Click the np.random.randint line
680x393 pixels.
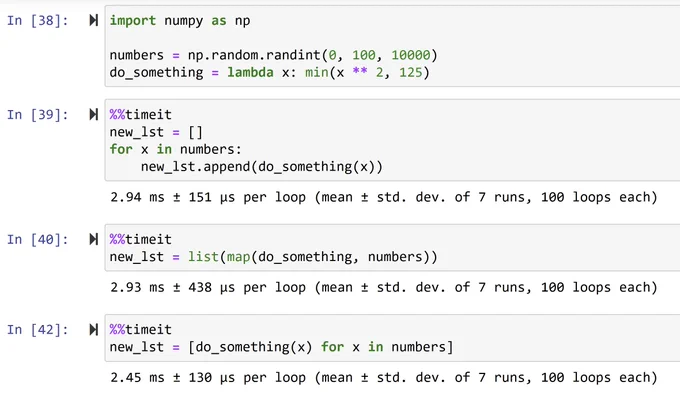click(274, 55)
